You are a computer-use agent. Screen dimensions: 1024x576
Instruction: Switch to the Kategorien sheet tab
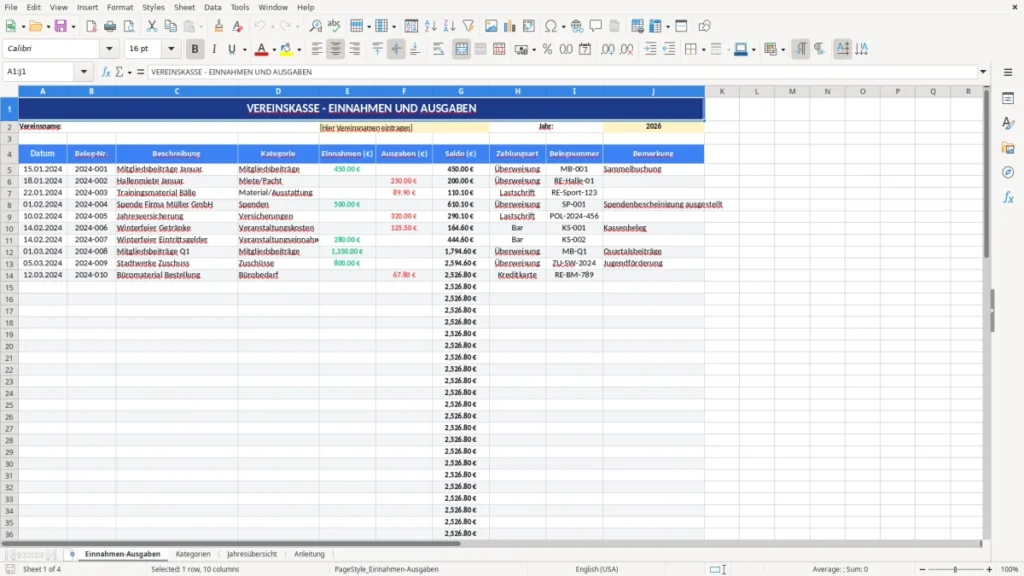pos(193,554)
